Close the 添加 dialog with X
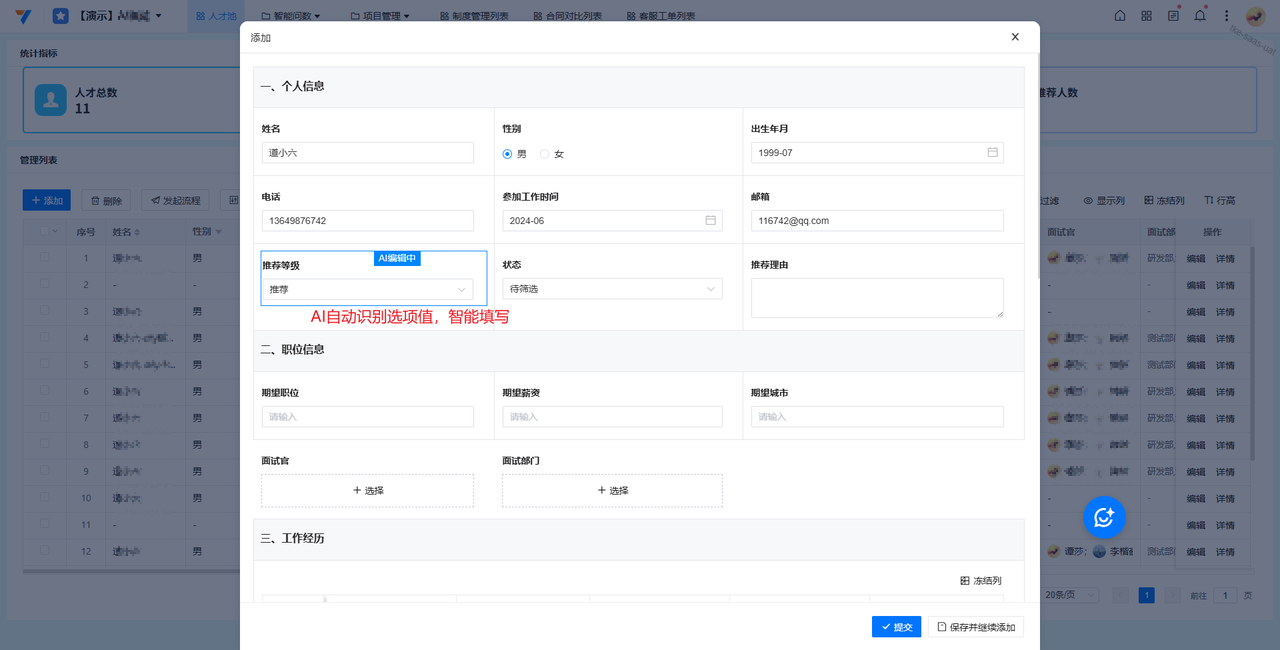Image resolution: width=1280 pixels, height=650 pixels. pyautogui.click(x=1015, y=37)
